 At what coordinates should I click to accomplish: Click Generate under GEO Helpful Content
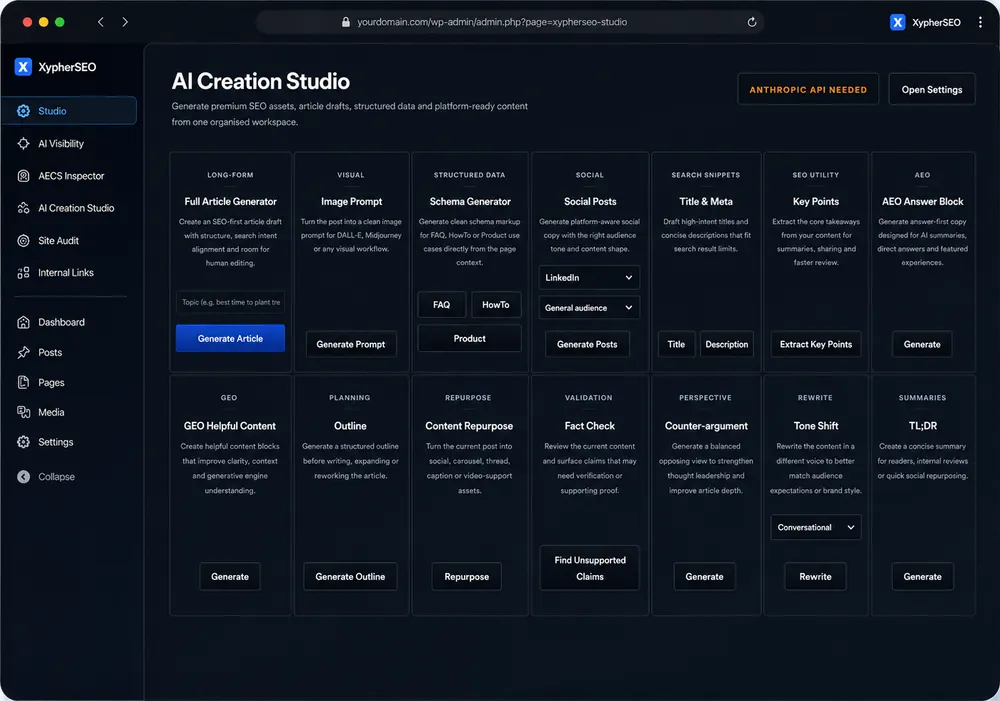[x=230, y=577]
